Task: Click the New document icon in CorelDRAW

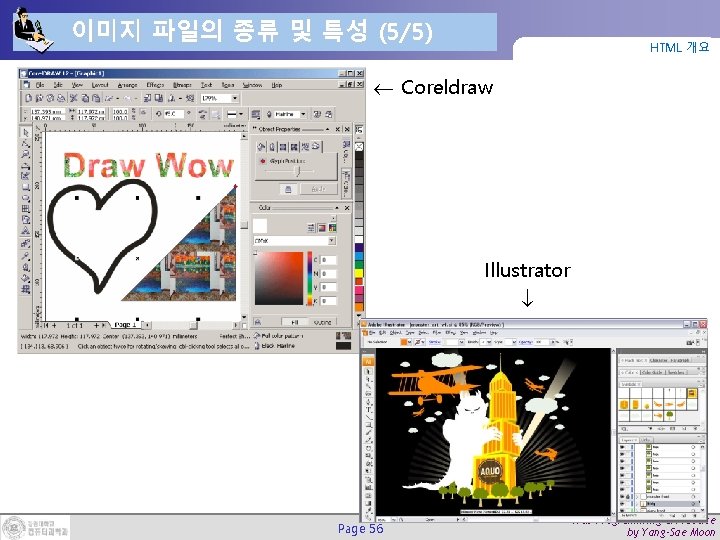Action: 28,98
